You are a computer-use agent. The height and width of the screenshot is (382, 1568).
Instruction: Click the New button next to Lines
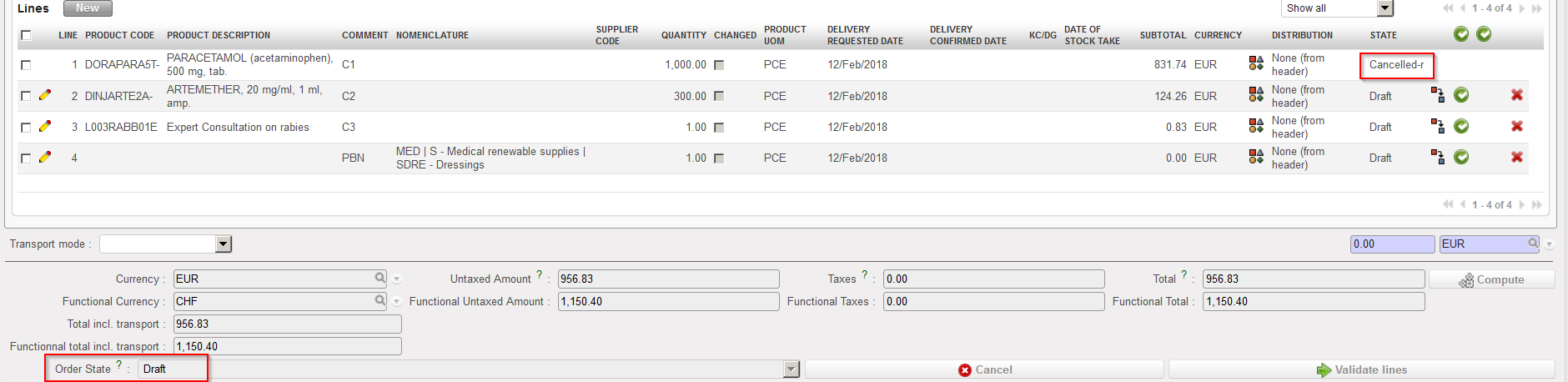(x=88, y=8)
